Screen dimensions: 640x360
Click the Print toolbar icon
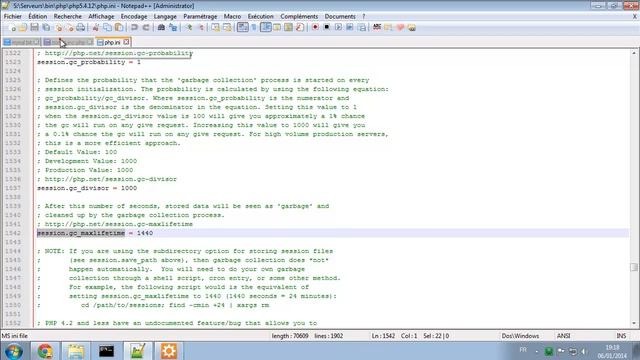pos(80,27)
